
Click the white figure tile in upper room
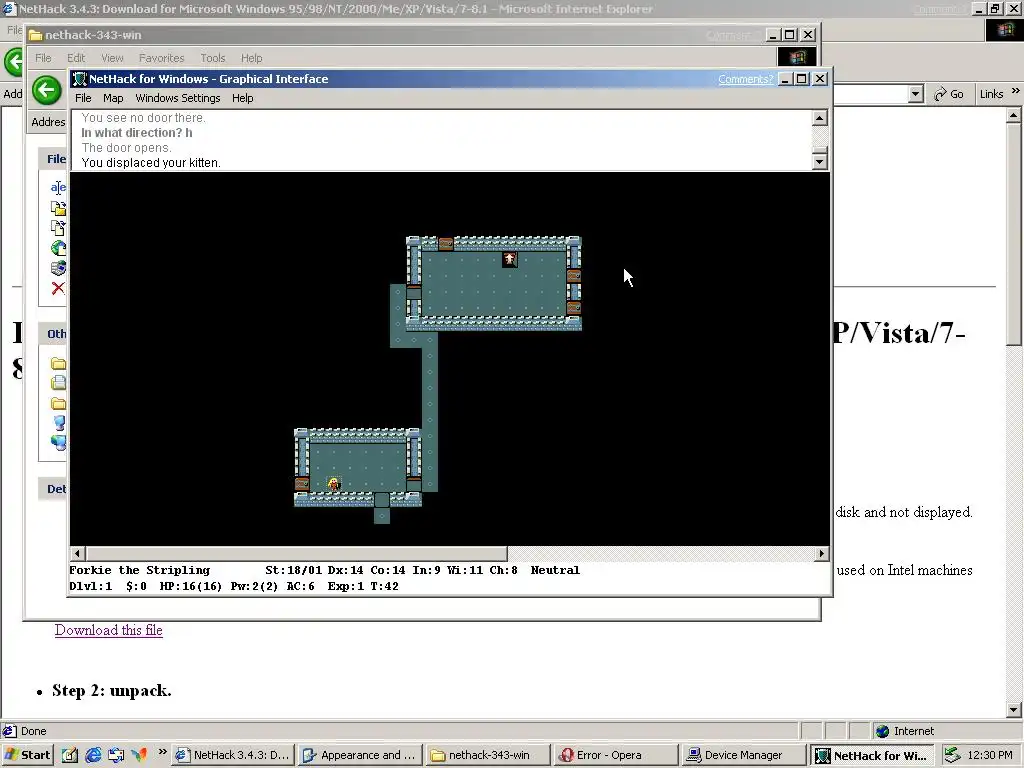pos(509,259)
